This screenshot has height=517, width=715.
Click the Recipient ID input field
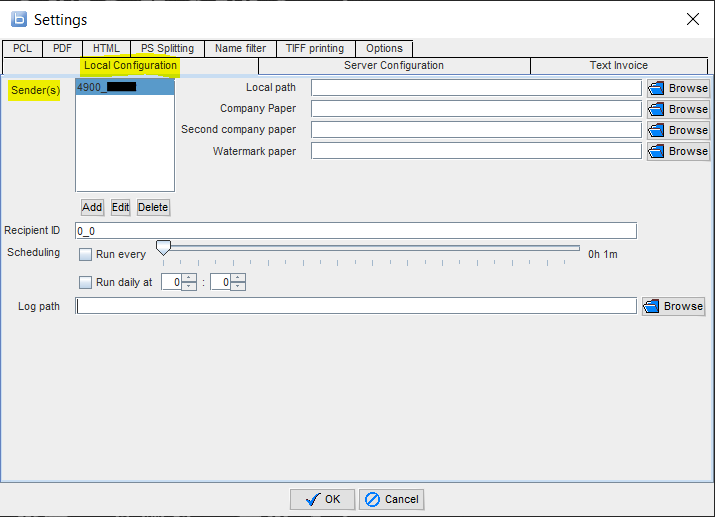coord(355,231)
